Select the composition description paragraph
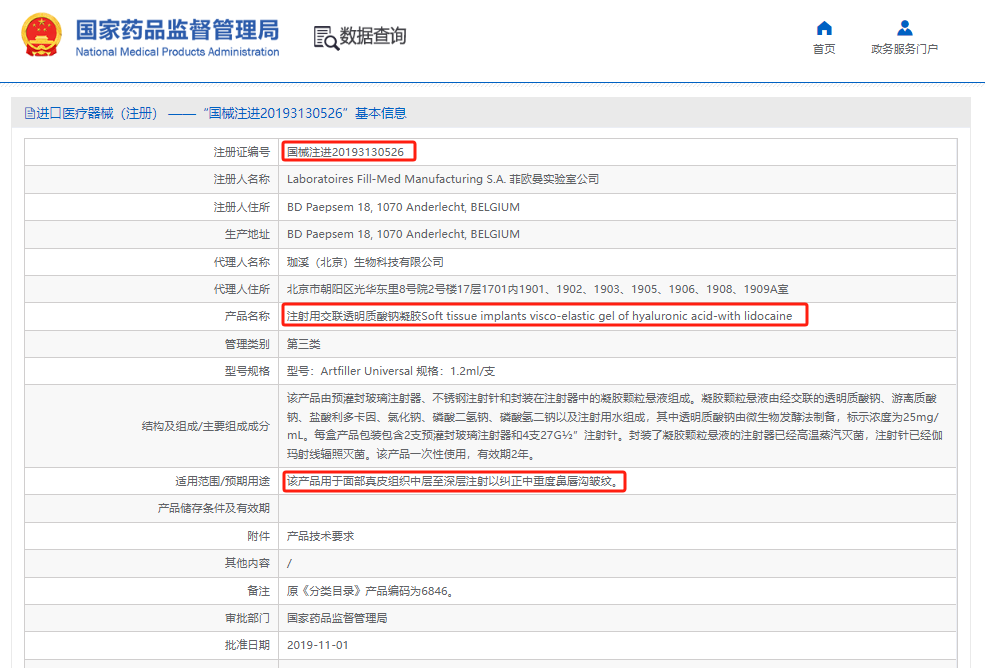Image resolution: width=985 pixels, height=668 pixels. point(615,426)
